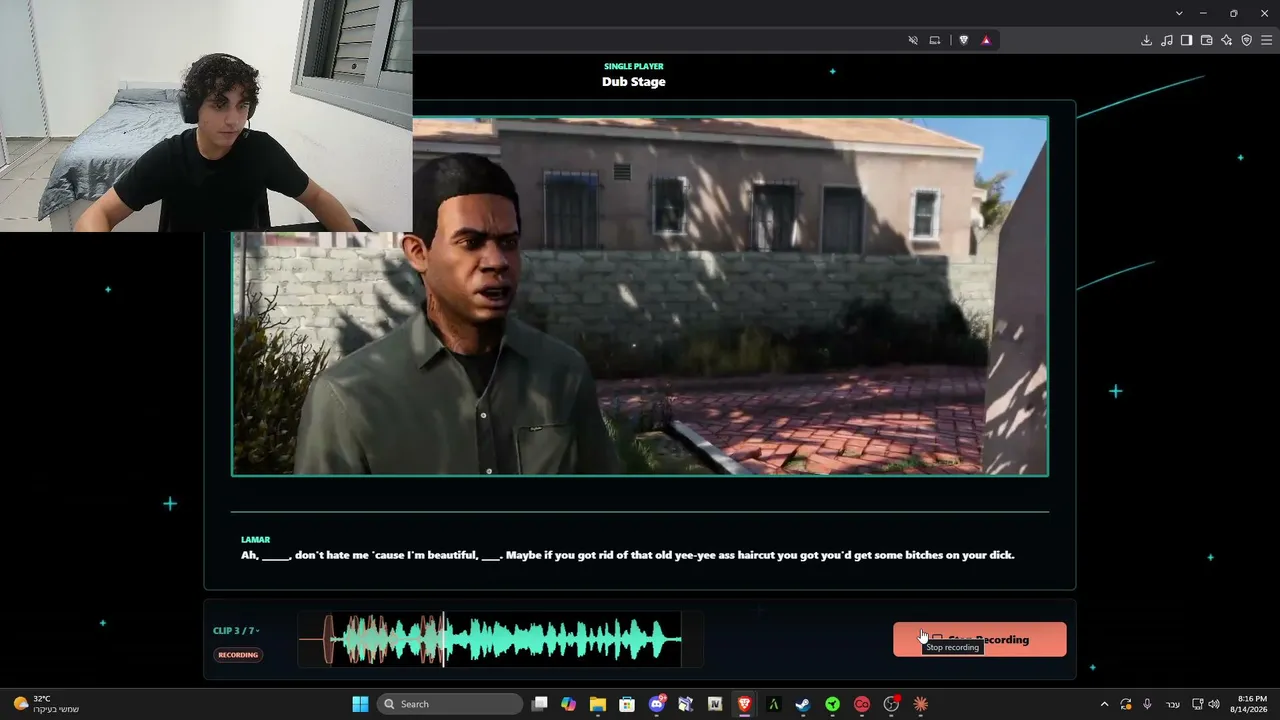
Task: Click the SINGLE PLAYER mode label
Action: (634, 66)
